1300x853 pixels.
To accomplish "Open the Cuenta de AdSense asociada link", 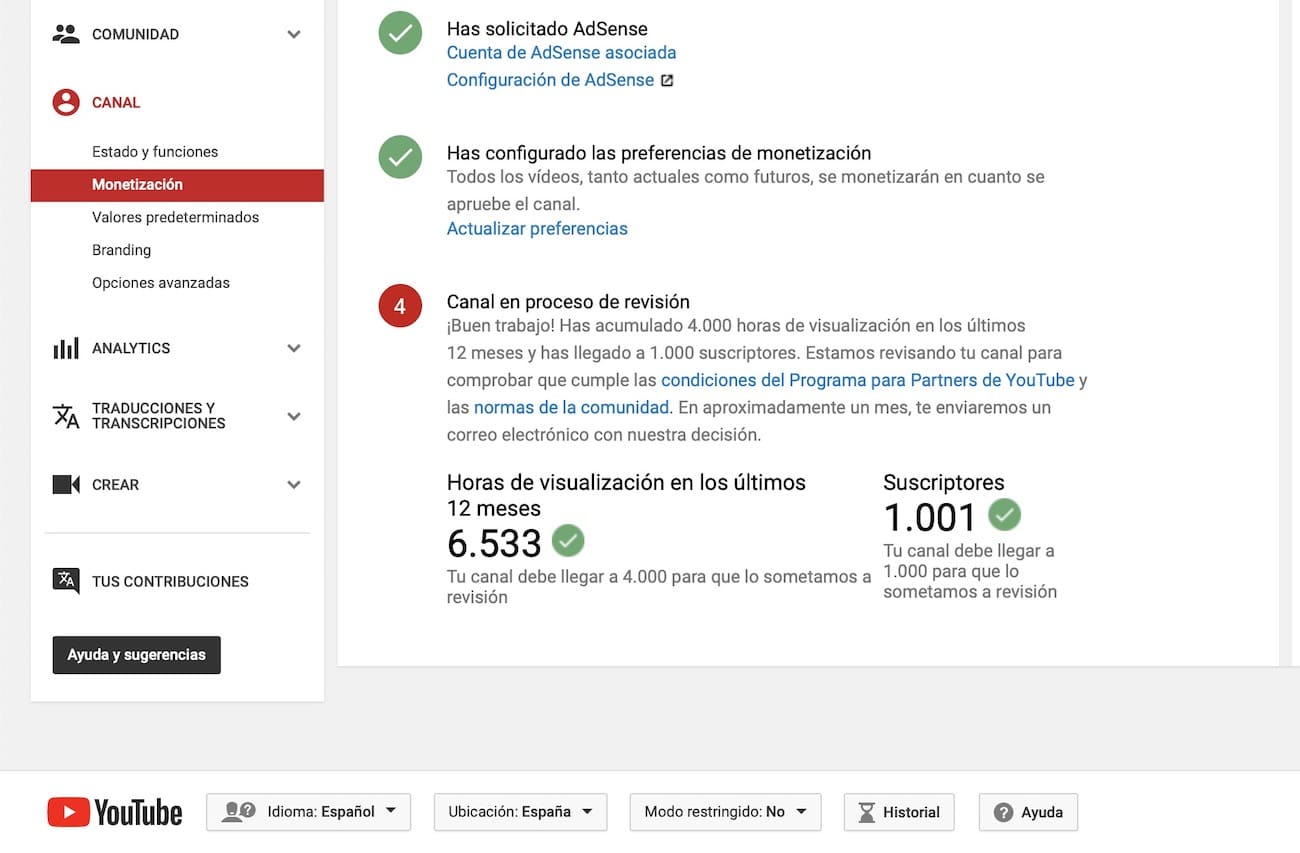I will coord(561,52).
